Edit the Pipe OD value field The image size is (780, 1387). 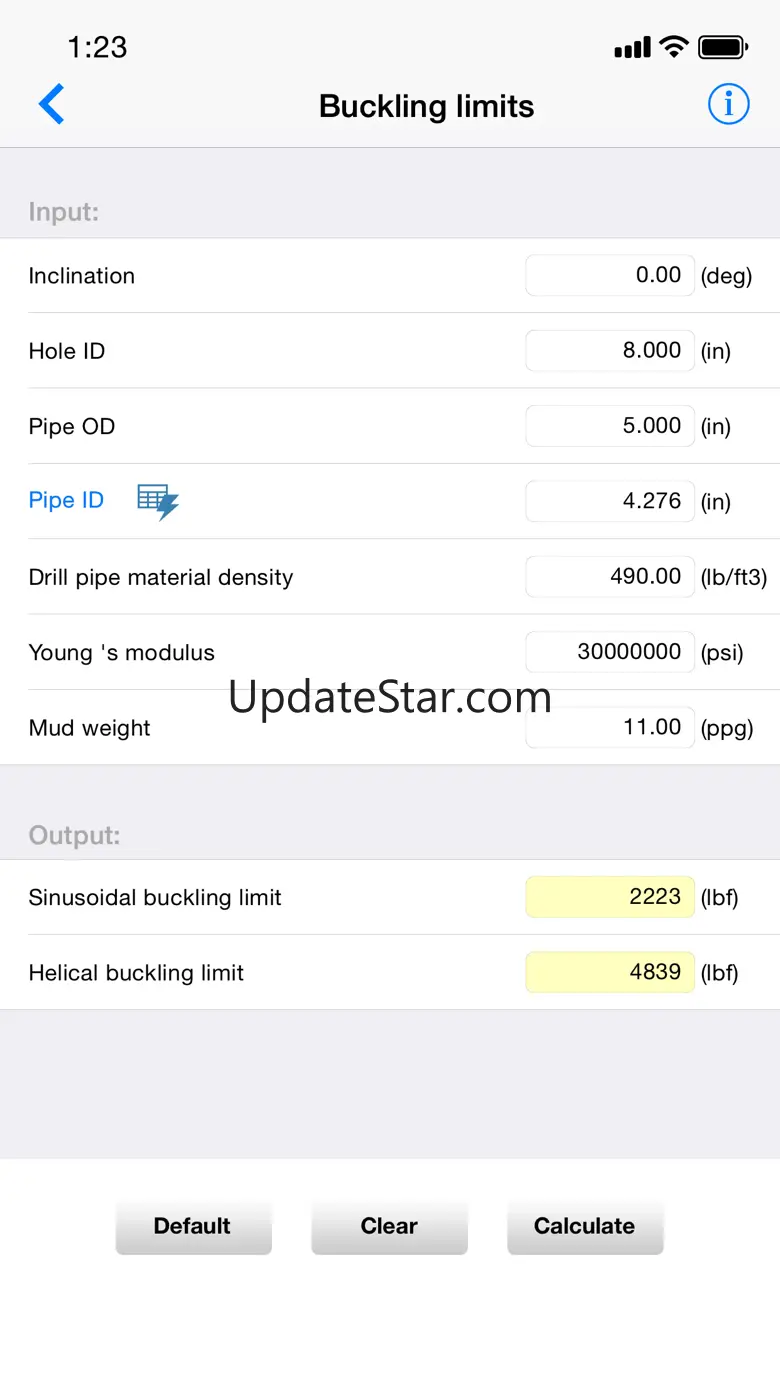tap(609, 426)
